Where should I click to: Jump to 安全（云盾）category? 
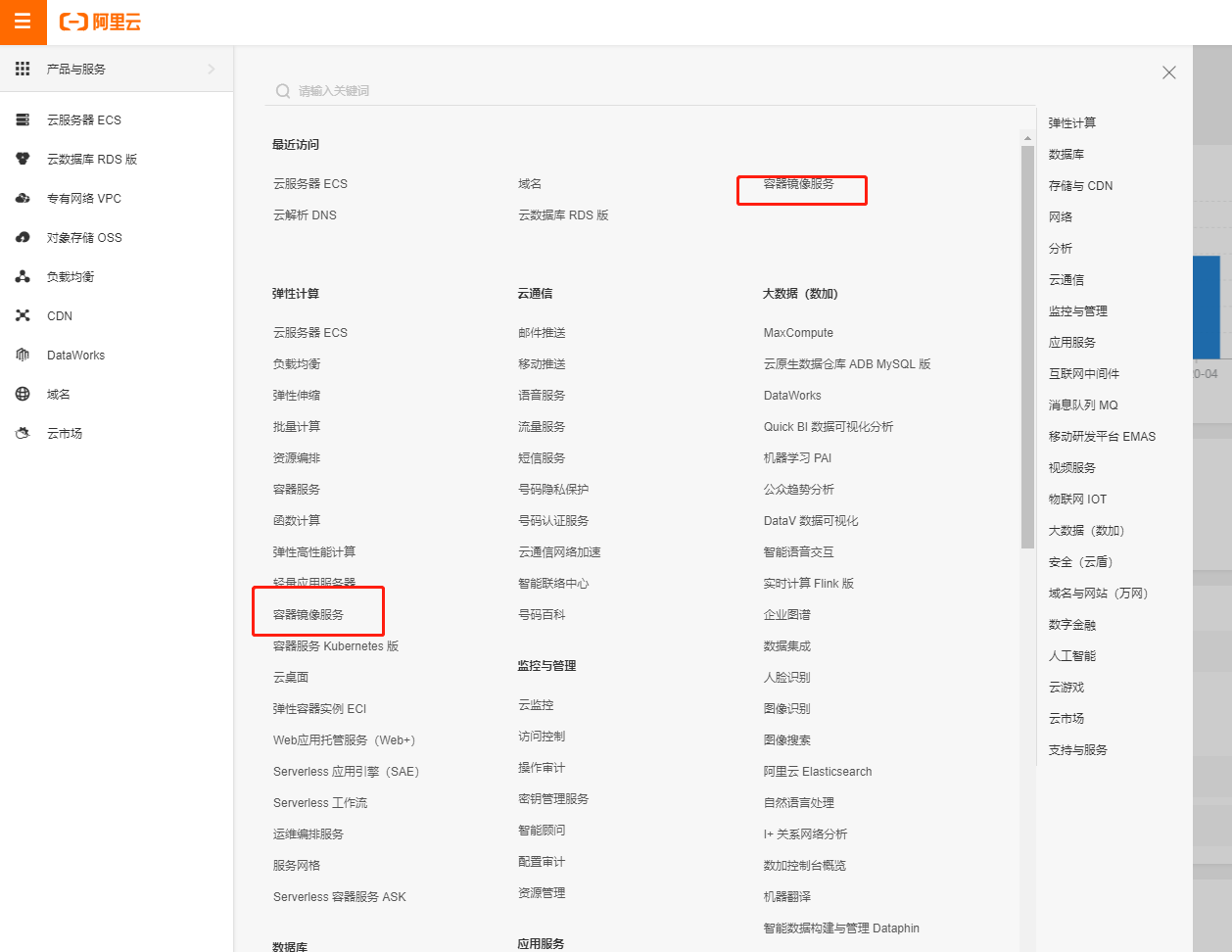coord(1081,561)
